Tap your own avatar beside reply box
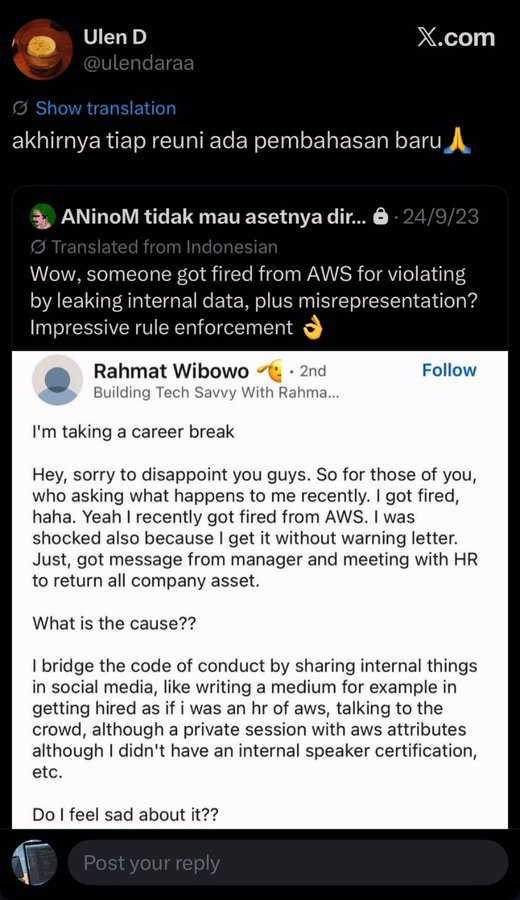This screenshot has width=520, height=900. [34, 863]
